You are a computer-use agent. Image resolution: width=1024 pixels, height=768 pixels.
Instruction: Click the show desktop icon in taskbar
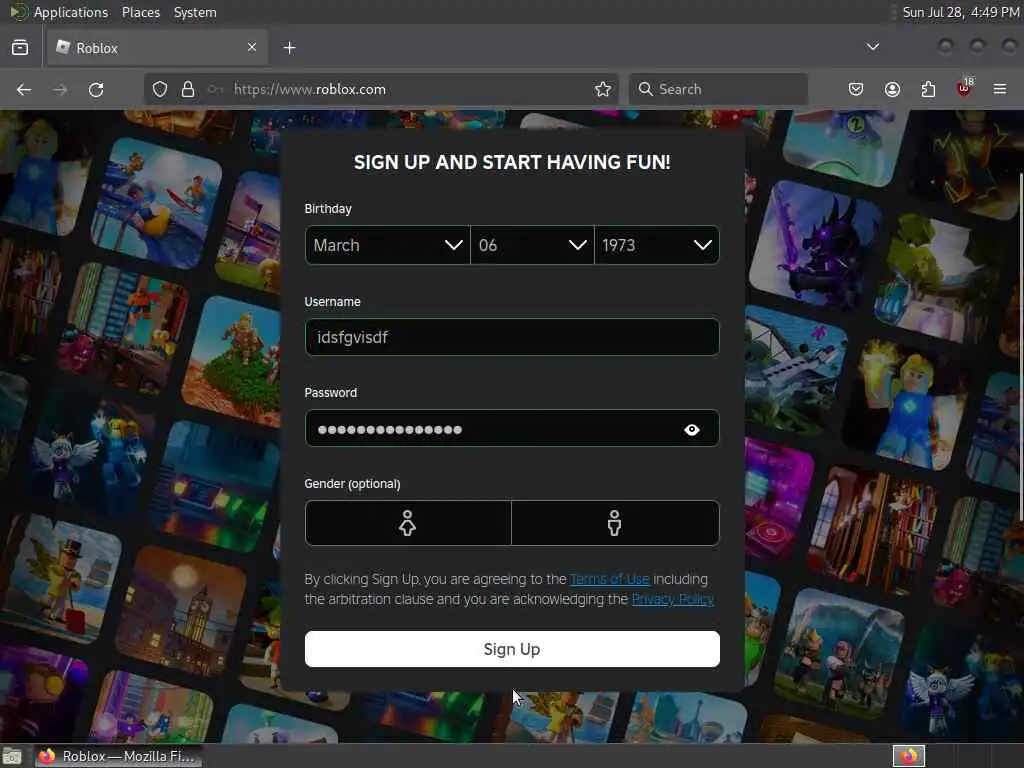coord(12,756)
